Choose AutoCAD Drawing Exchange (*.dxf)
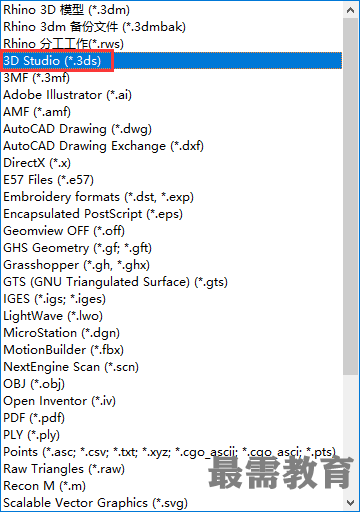 (x=172, y=146)
